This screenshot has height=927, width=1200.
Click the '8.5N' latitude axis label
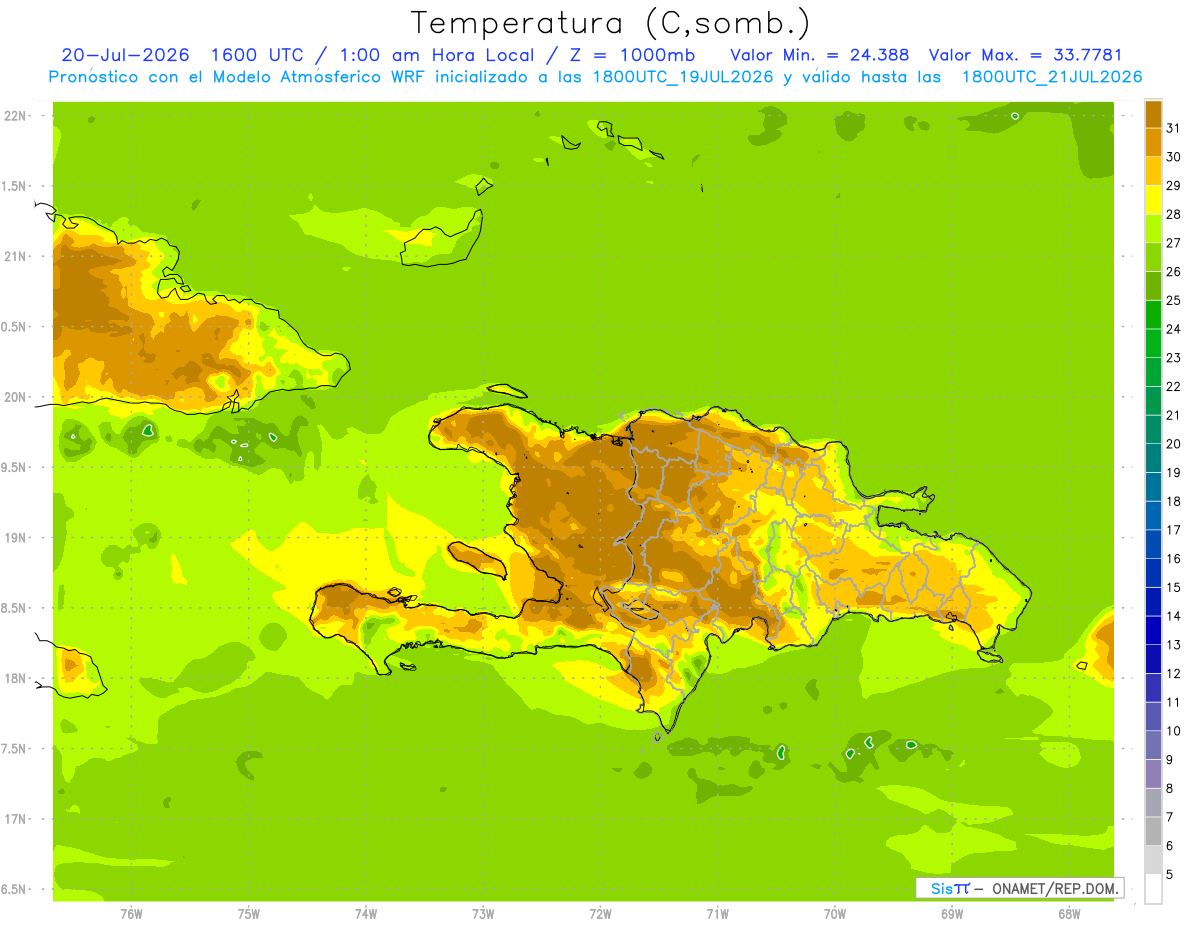pos(14,608)
